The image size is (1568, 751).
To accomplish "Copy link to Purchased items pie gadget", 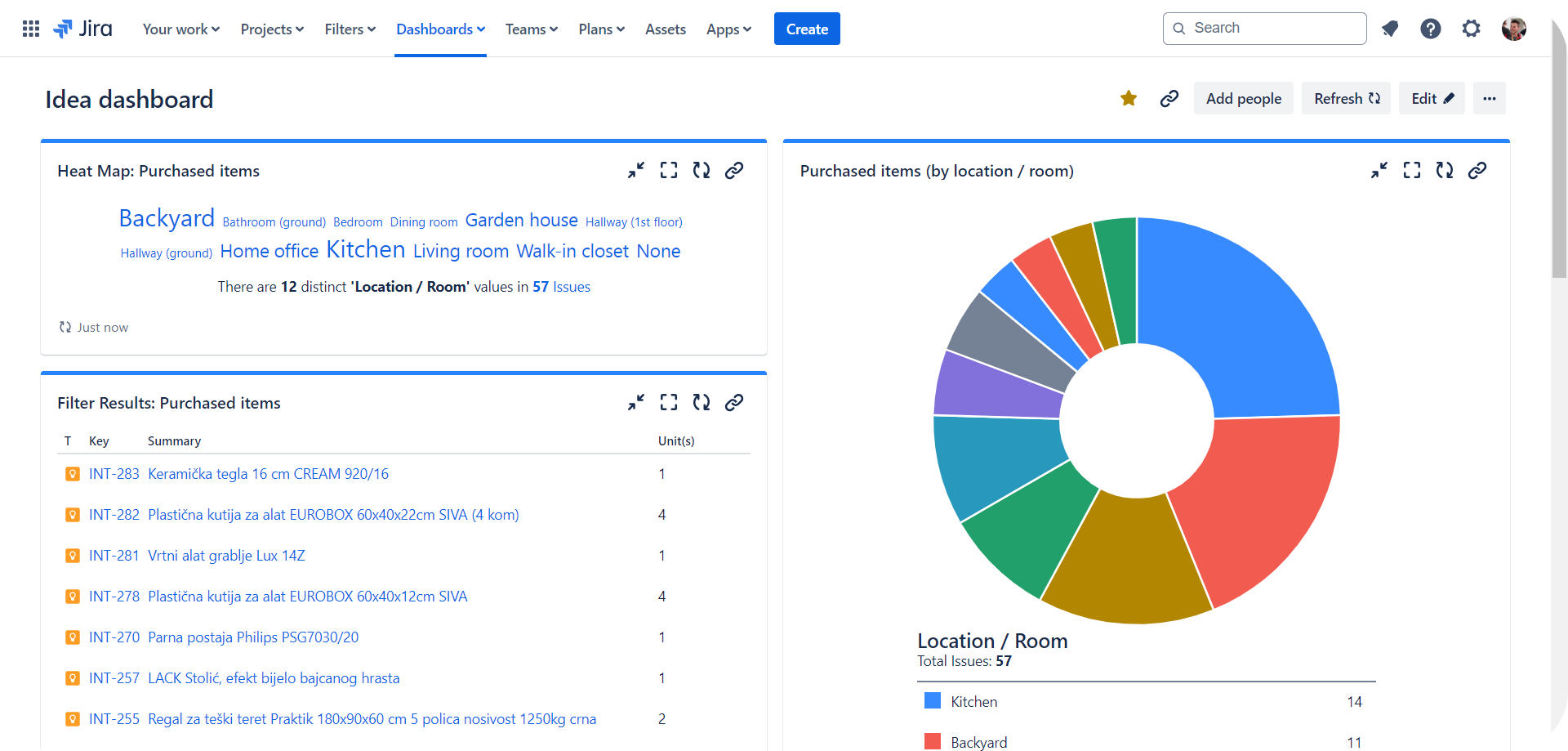I will (1477, 170).
